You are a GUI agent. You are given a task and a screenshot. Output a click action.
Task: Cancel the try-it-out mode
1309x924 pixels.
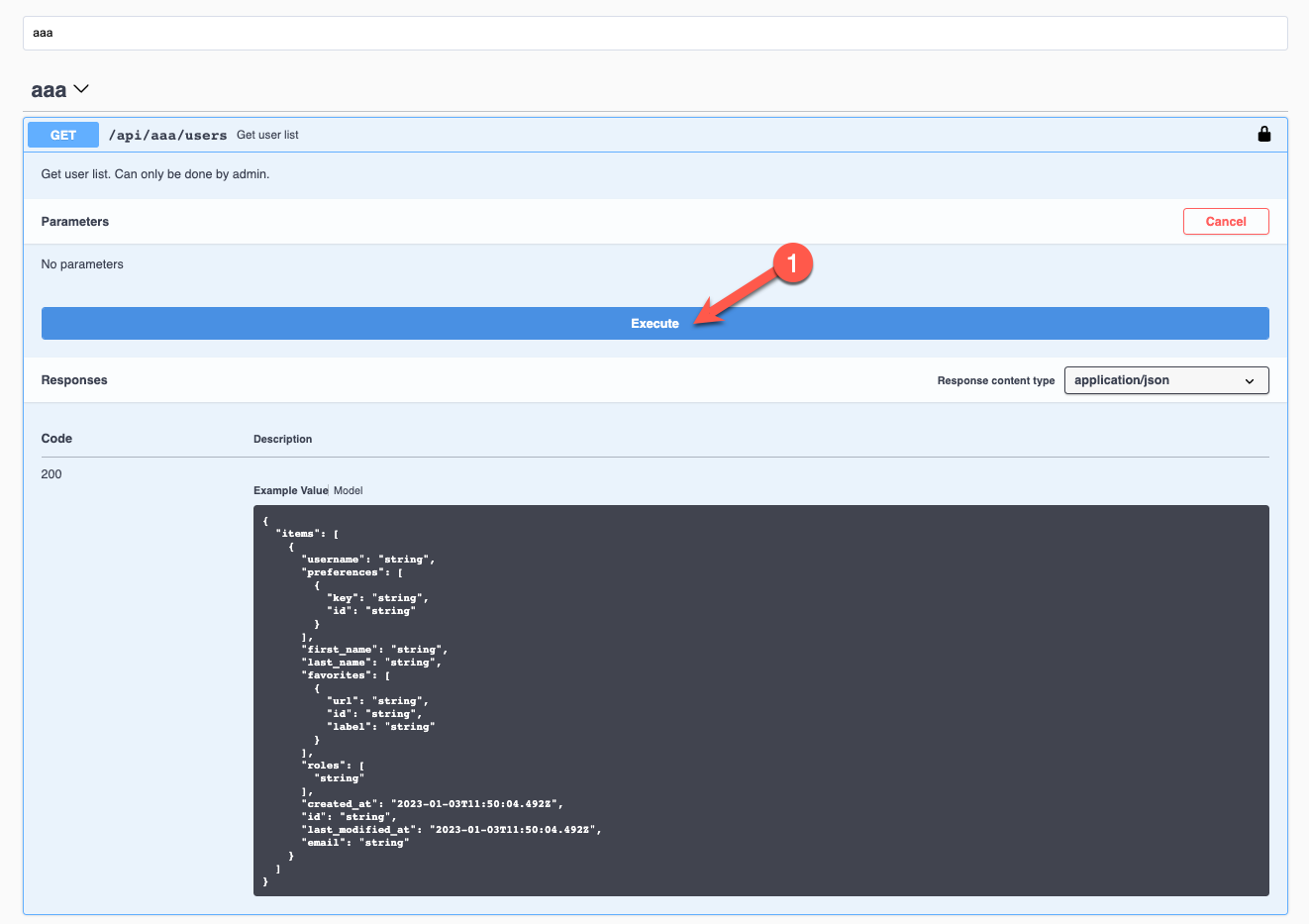[x=1226, y=221]
